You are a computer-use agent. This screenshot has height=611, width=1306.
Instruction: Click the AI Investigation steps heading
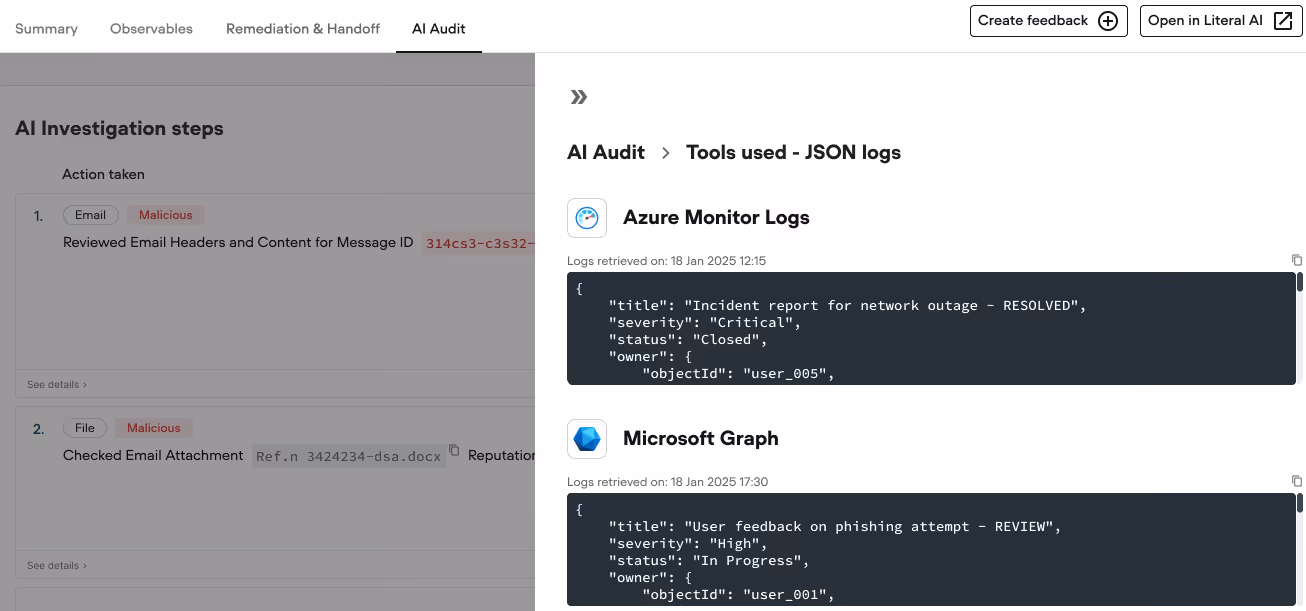point(119,129)
